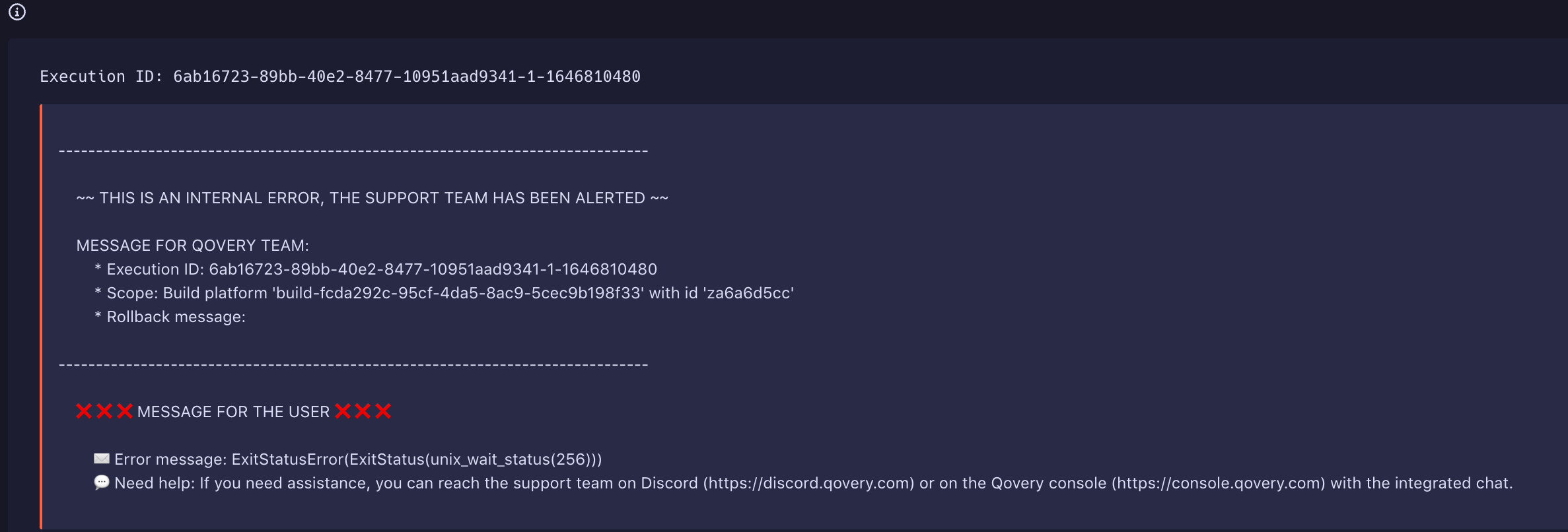
Task: Click the dashed separator above the internal error heading
Action: tap(353, 151)
